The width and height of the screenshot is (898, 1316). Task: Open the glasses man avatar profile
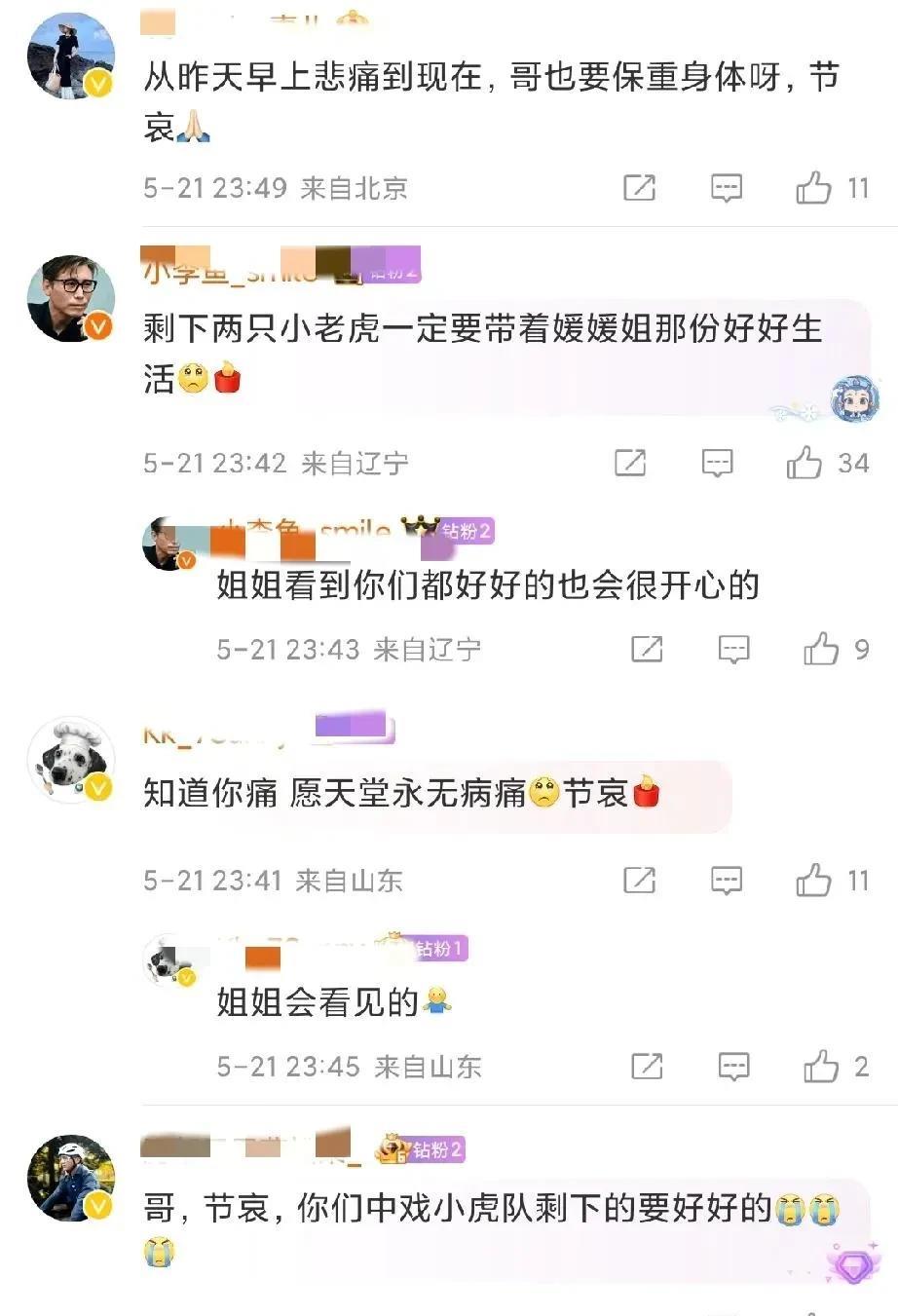click(x=70, y=298)
